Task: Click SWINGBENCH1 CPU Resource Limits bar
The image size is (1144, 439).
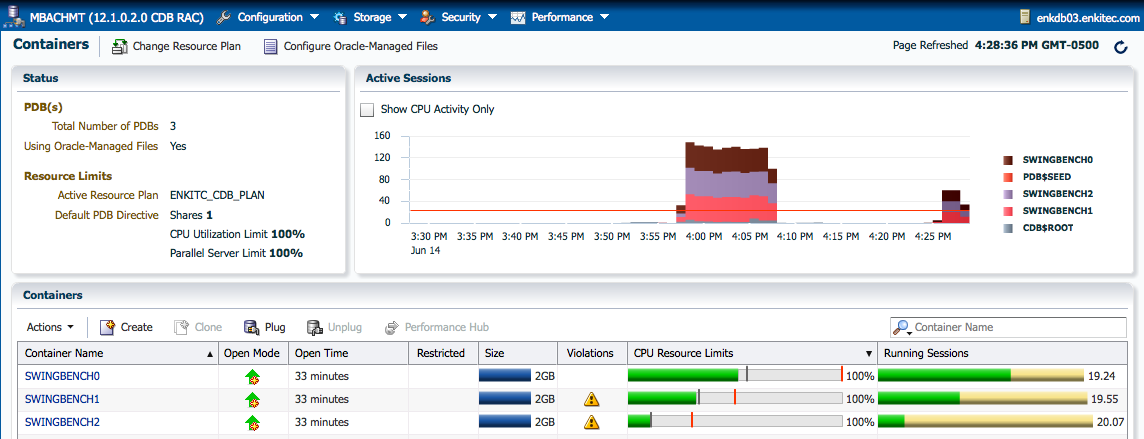Action: pos(734,399)
